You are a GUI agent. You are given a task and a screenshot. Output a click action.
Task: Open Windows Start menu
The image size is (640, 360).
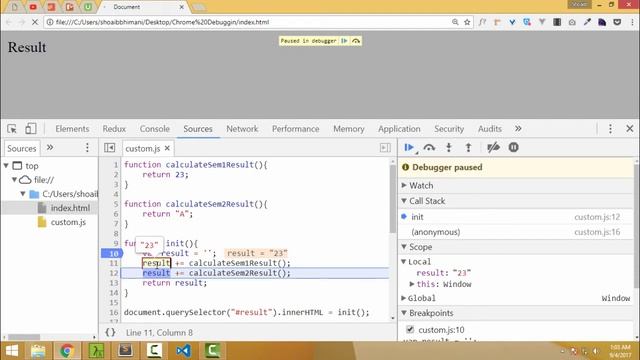[x=12, y=351]
